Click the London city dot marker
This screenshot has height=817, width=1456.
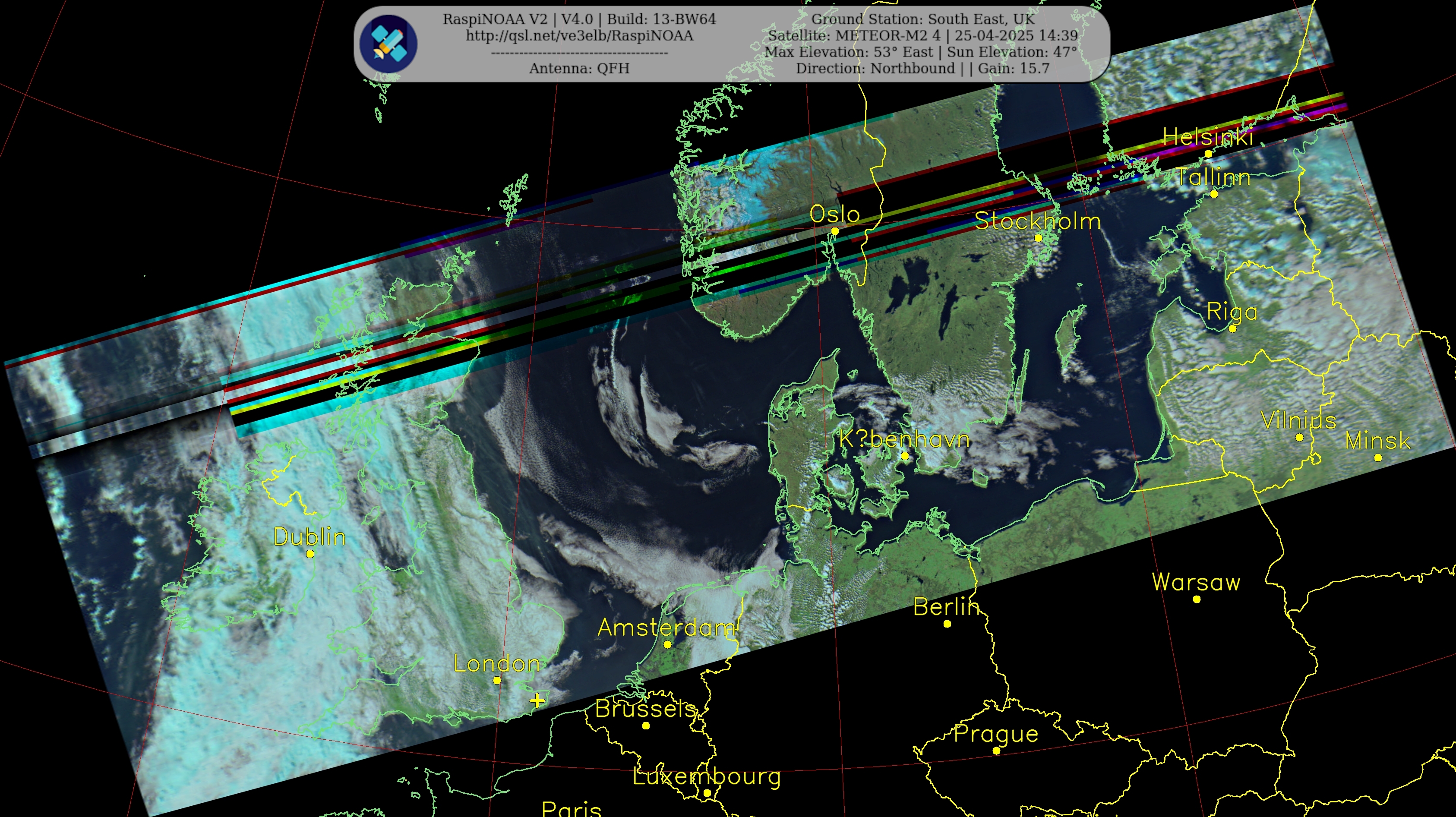pos(497,680)
